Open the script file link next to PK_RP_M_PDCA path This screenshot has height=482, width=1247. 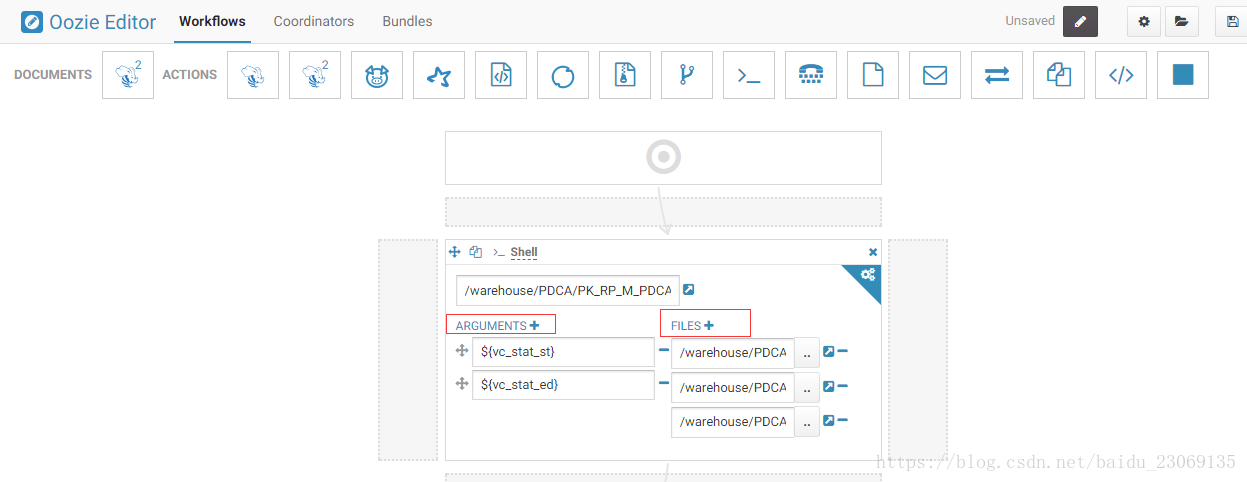(x=689, y=290)
